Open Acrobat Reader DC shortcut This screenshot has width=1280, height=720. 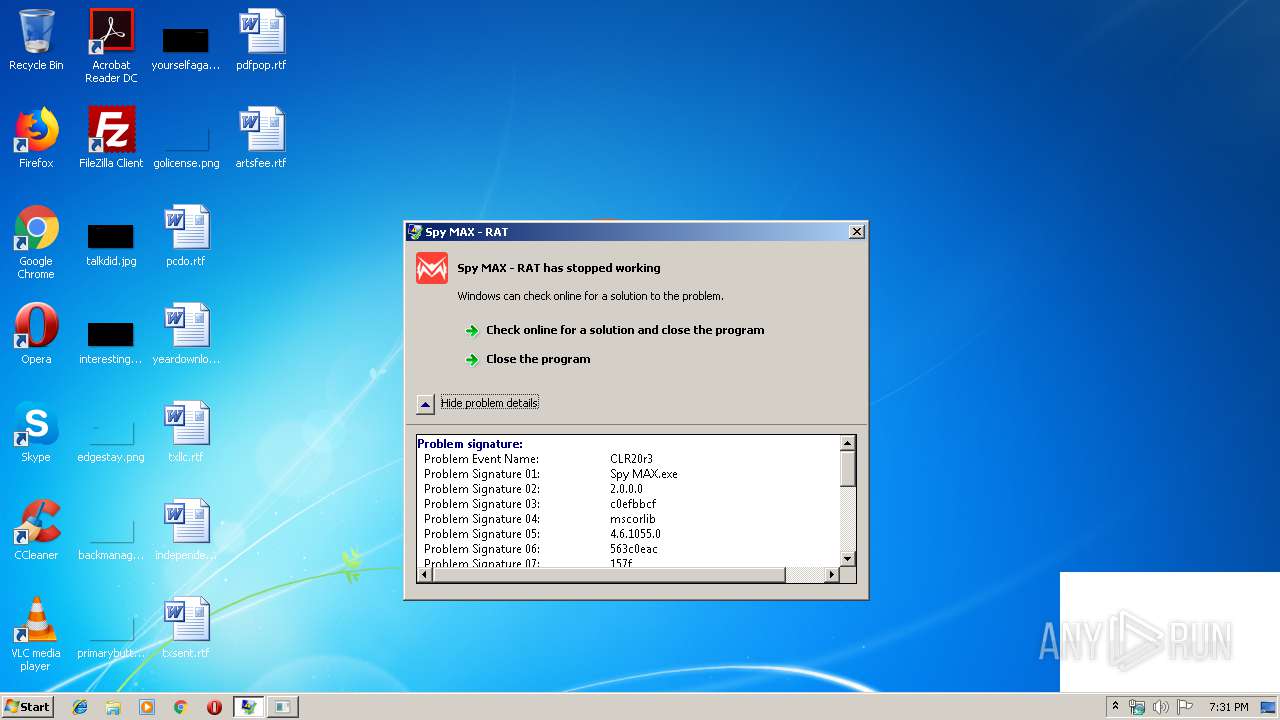click(x=111, y=46)
